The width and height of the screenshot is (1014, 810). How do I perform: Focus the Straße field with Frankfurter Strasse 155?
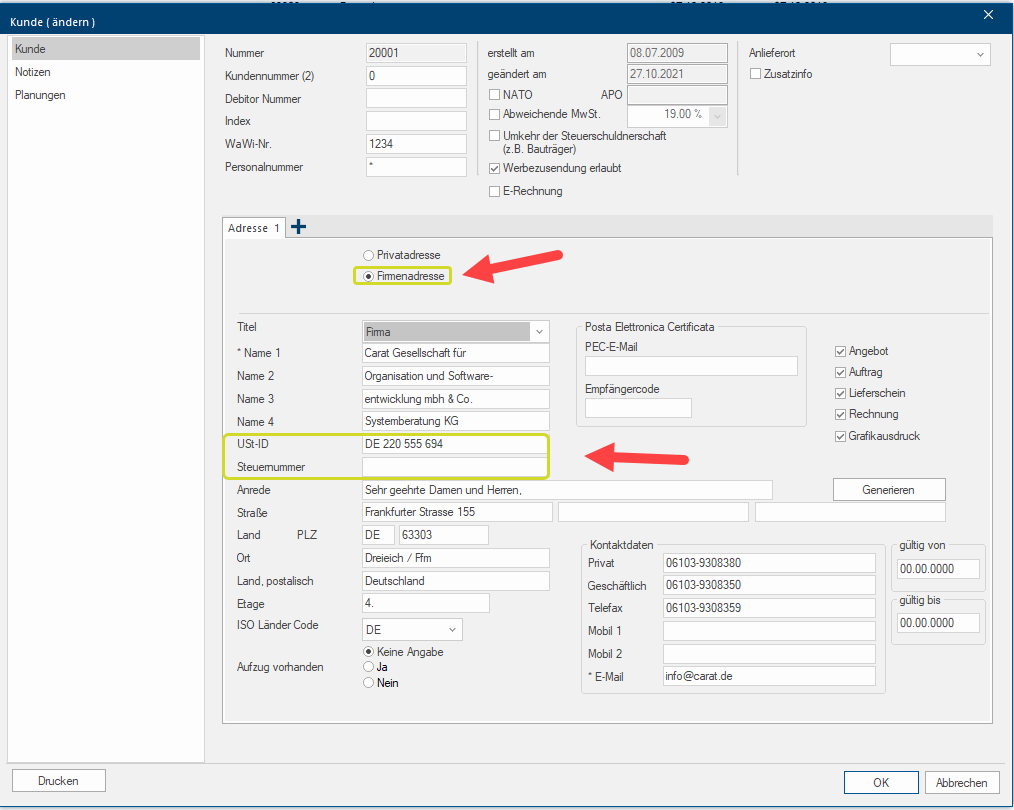[458, 512]
